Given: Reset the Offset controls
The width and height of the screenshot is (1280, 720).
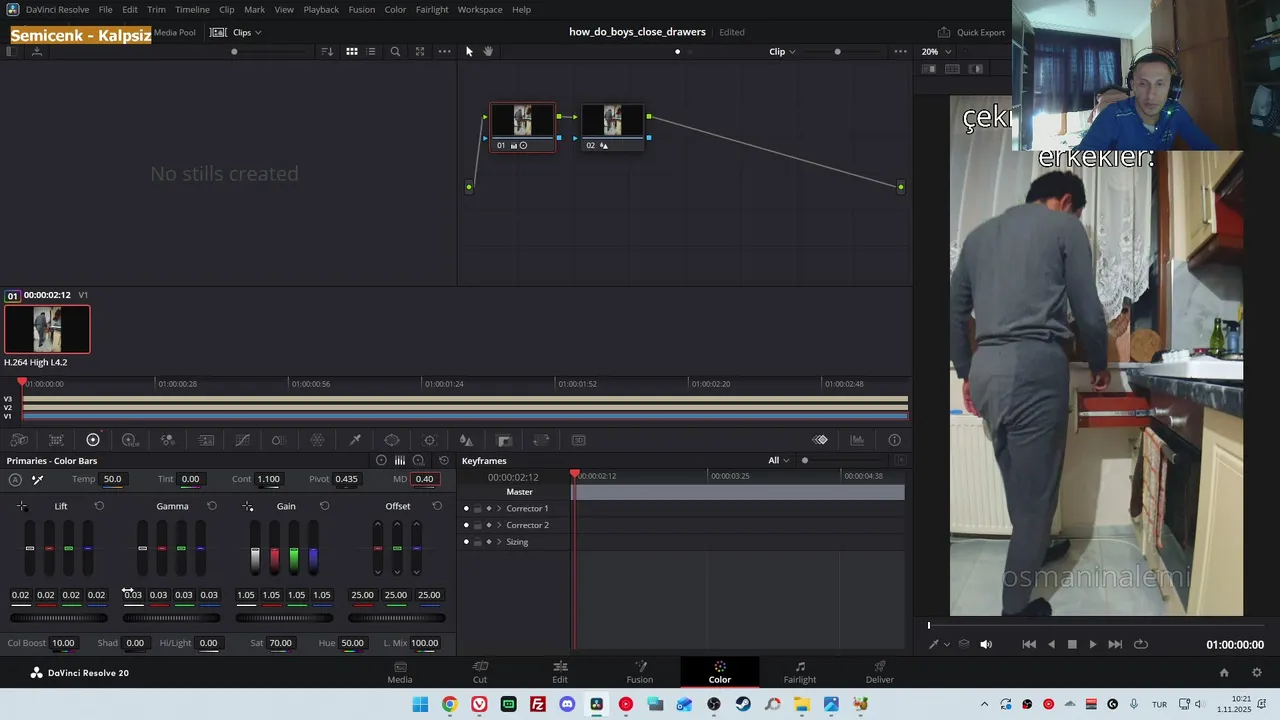Looking at the screenshot, I should pos(437,506).
